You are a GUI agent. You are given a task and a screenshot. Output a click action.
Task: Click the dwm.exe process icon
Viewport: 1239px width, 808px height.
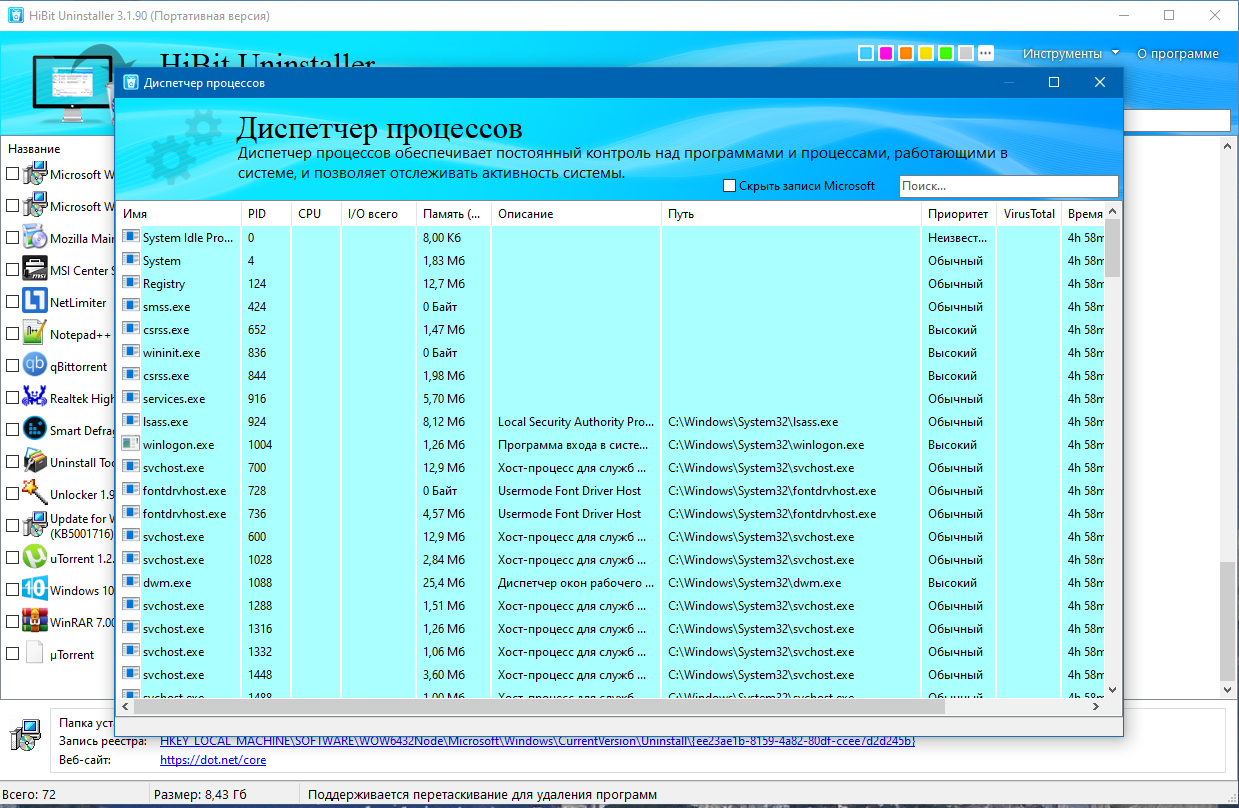point(130,582)
